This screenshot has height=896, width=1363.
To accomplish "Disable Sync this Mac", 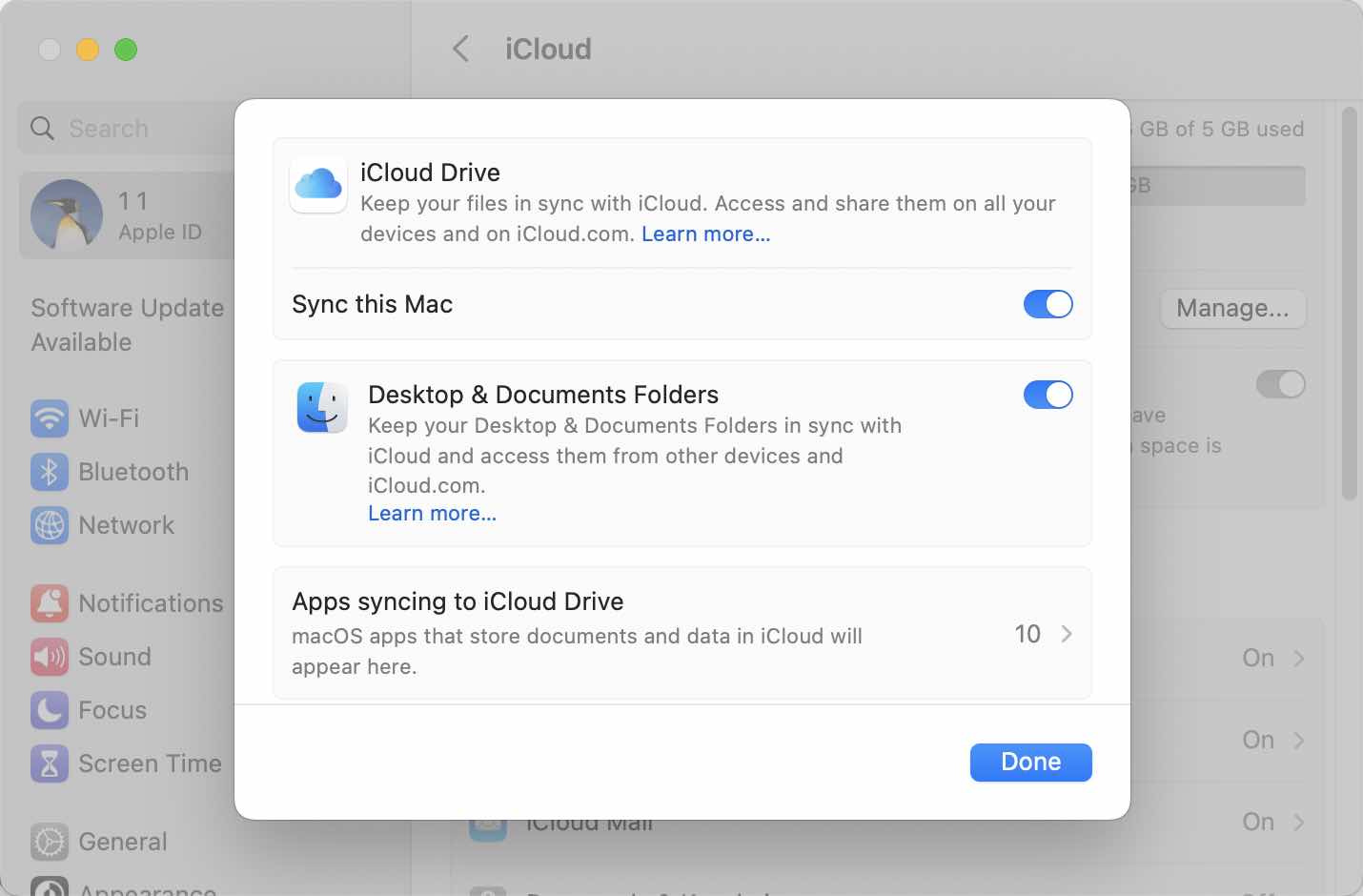I will [x=1048, y=304].
